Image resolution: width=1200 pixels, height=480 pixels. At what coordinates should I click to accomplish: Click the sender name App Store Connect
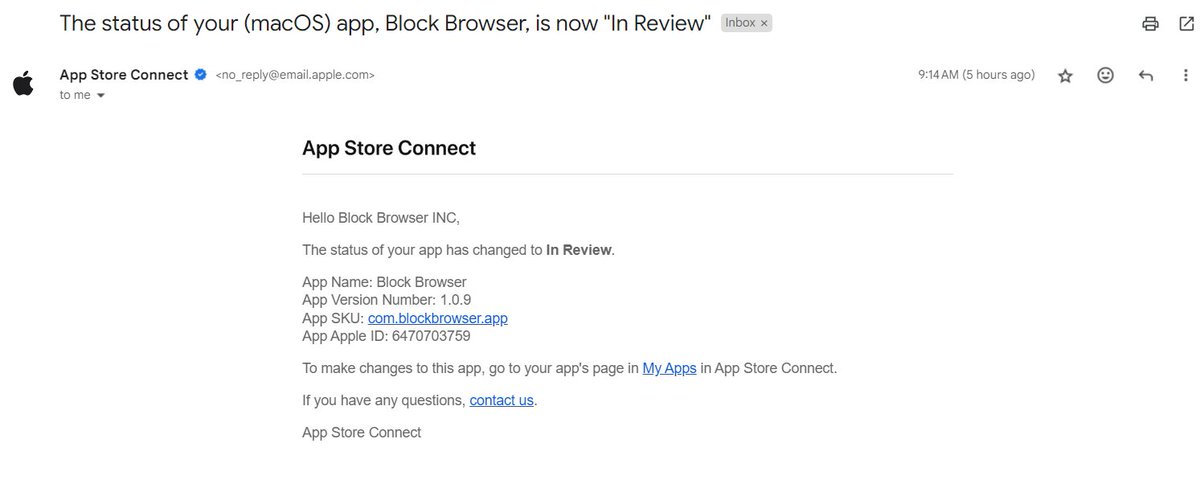[x=124, y=75]
